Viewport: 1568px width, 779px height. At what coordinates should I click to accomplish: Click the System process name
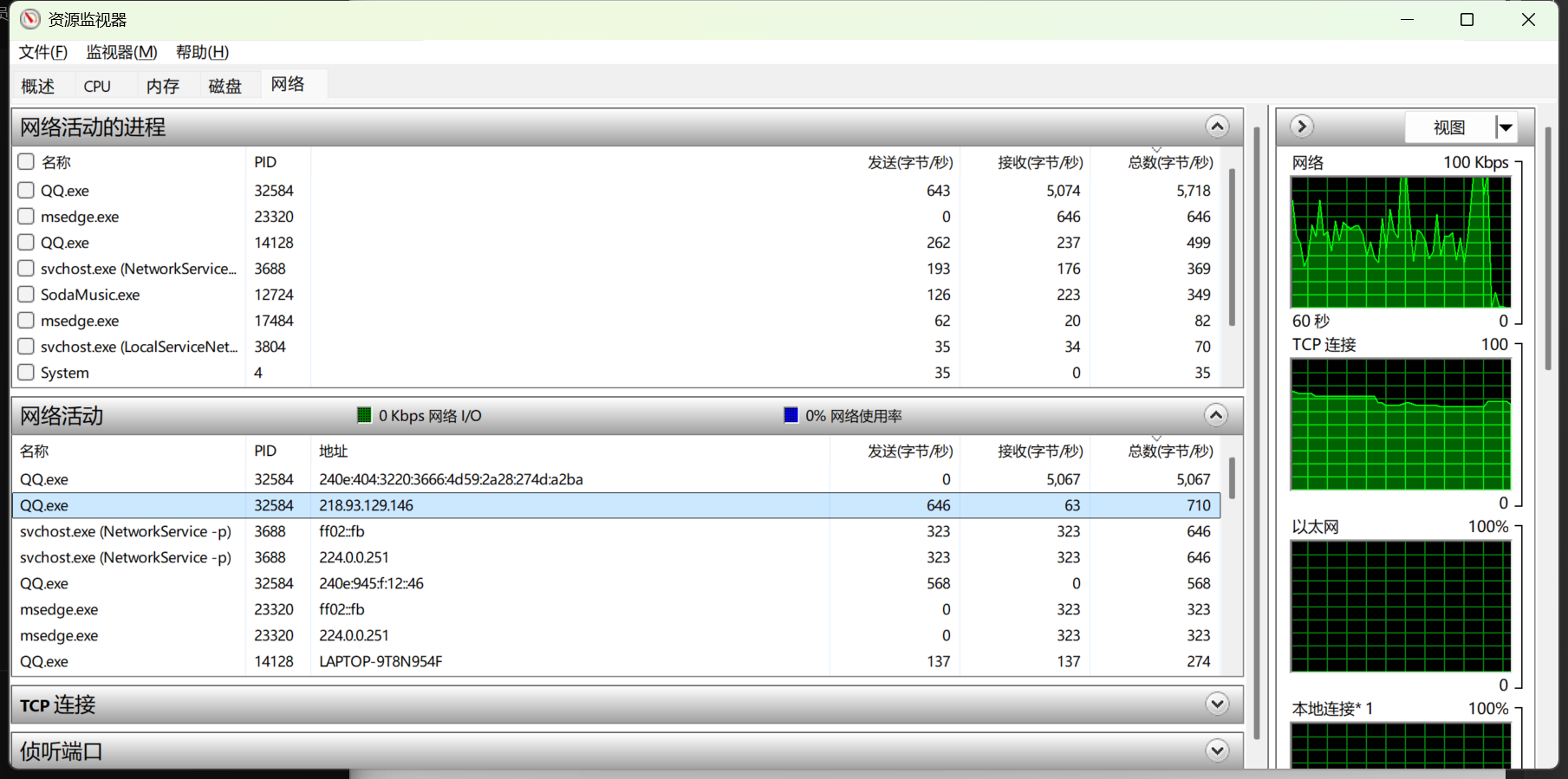pos(65,373)
